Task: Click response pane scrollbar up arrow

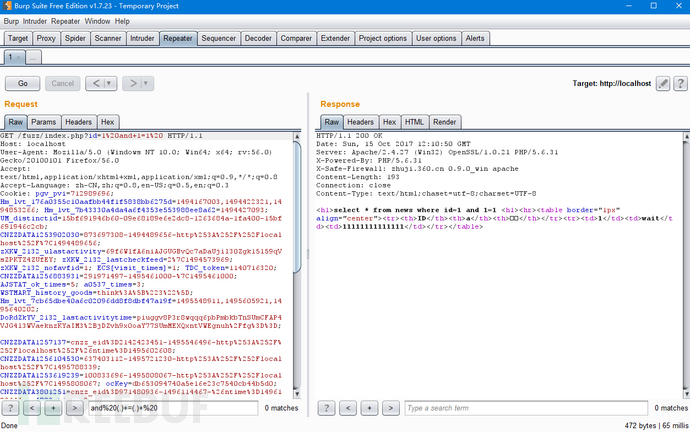Action: tap(686, 136)
